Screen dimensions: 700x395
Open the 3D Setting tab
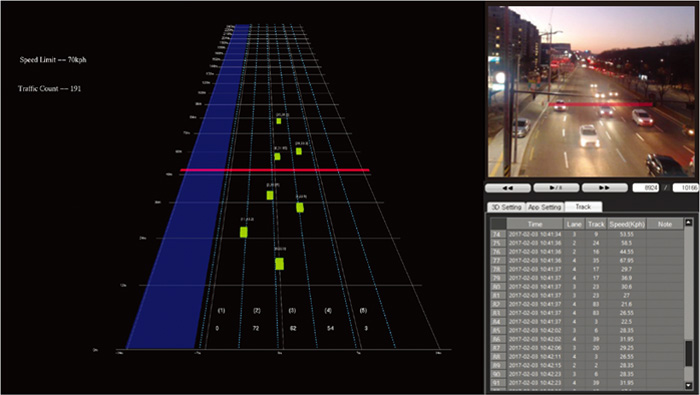pos(506,207)
